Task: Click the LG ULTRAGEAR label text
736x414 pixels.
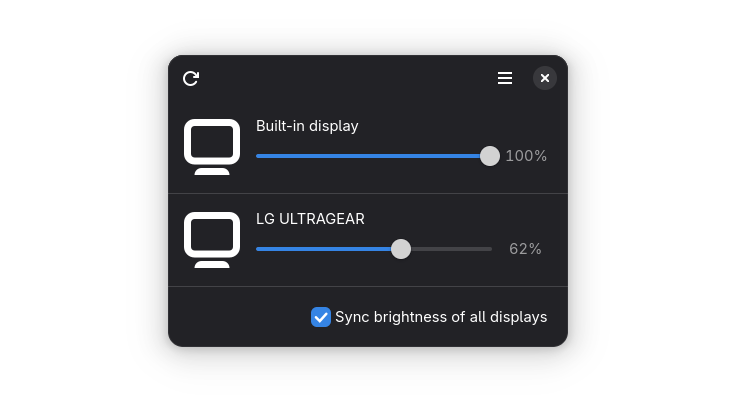Action: point(310,219)
